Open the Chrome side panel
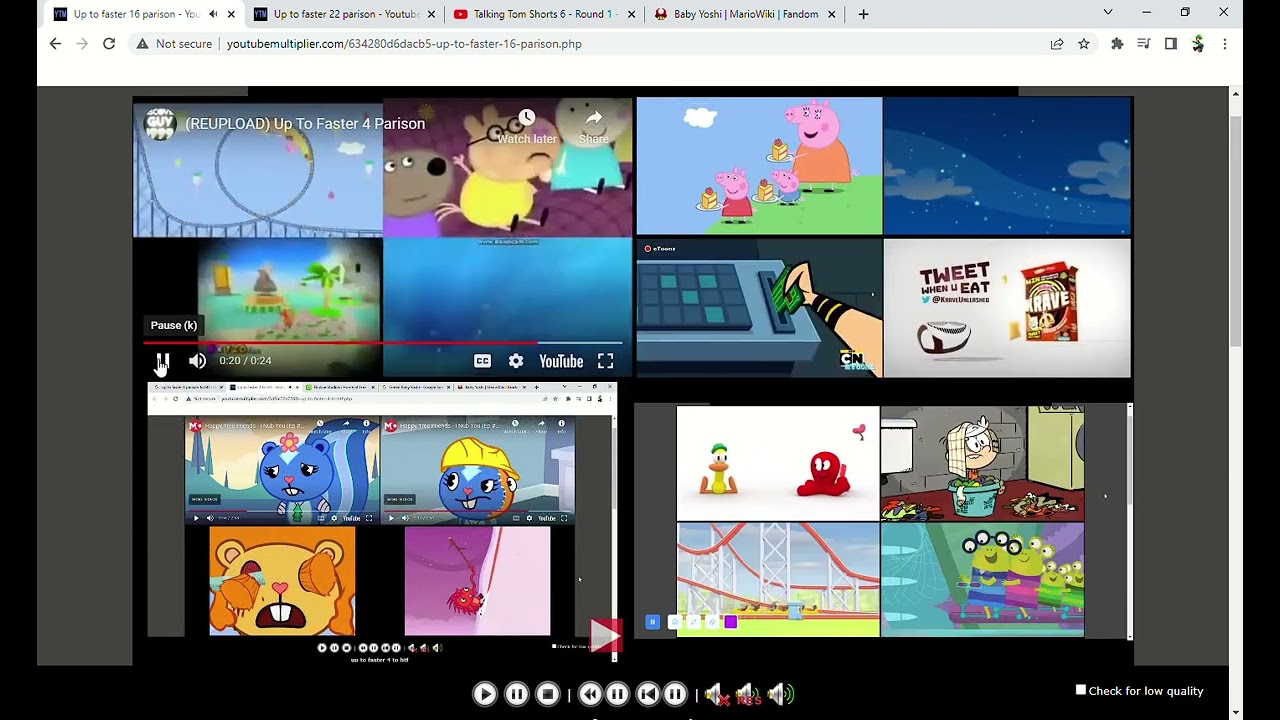The width and height of the screenshot is (1280, 720). (x=1171, y=44)
